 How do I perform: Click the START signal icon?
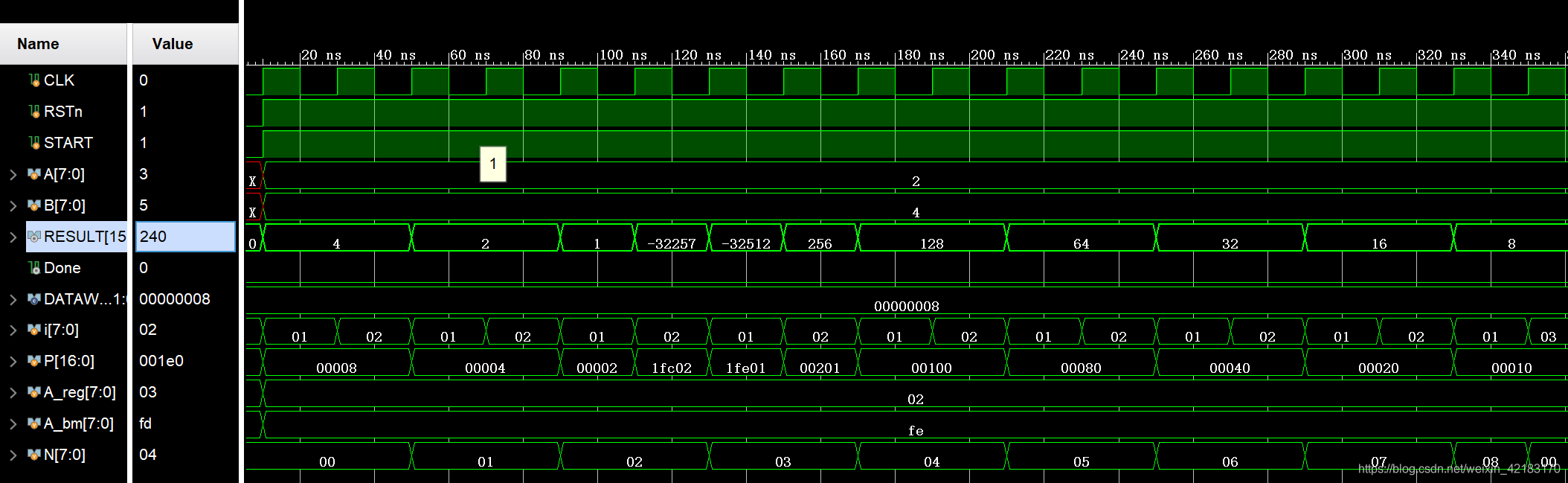[x=34, y=143]
